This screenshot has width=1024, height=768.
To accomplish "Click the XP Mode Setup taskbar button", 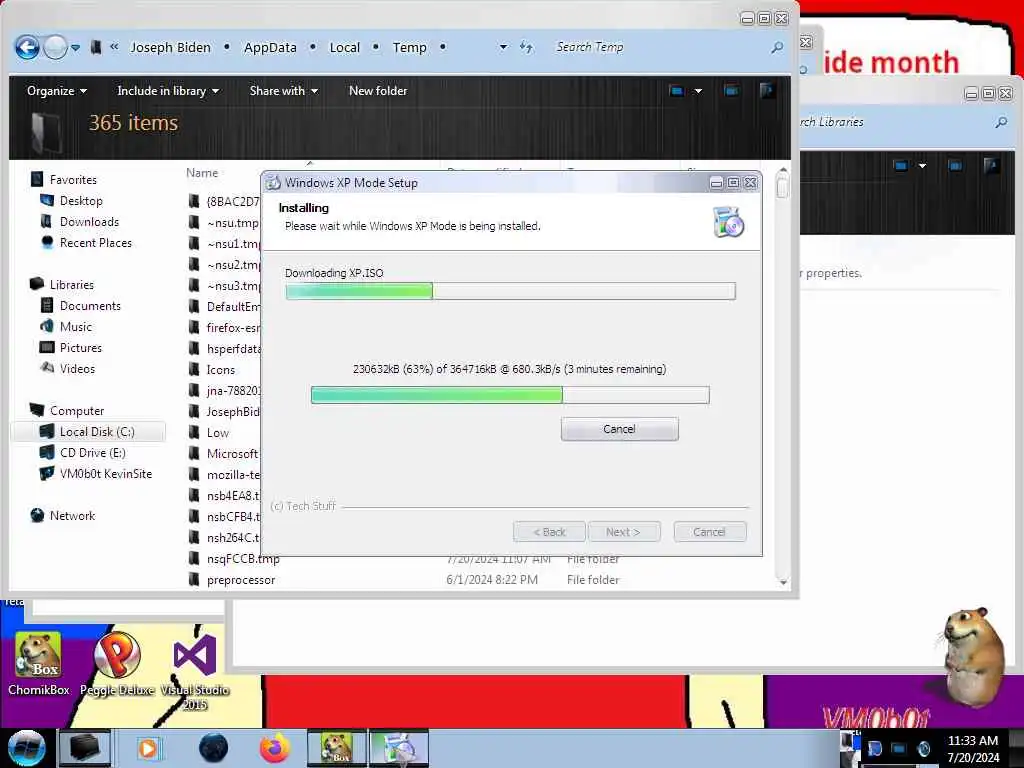I will (399, 748).
